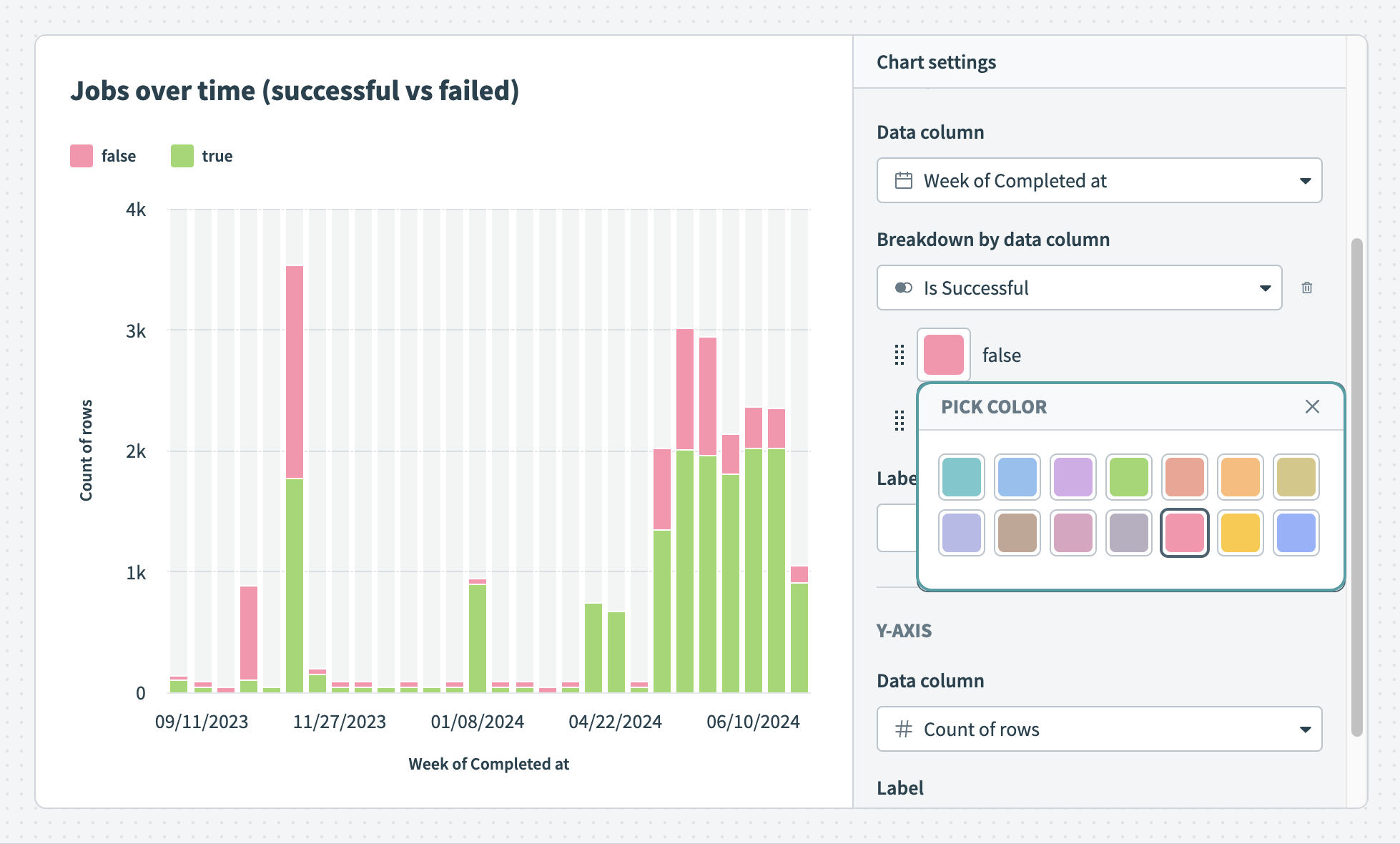Select the light purple swatch in top row
The height and width of the screenshot is (844, 1400).
tap(1073, 477)
